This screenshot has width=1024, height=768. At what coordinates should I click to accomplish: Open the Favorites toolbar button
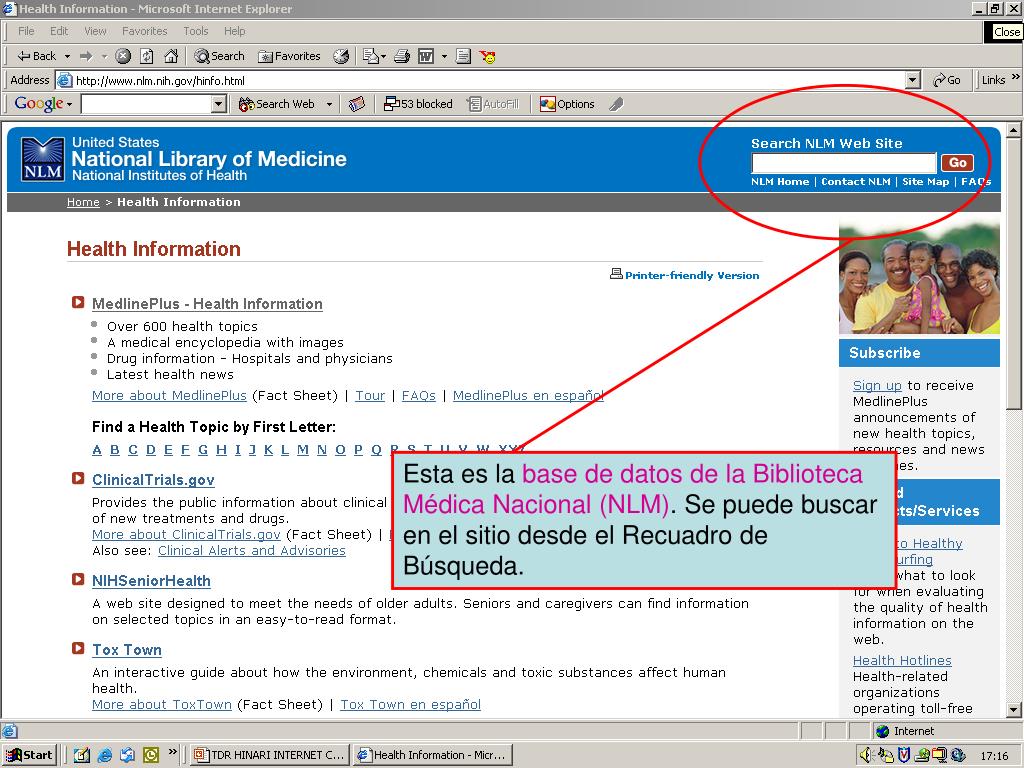(289, 56)
